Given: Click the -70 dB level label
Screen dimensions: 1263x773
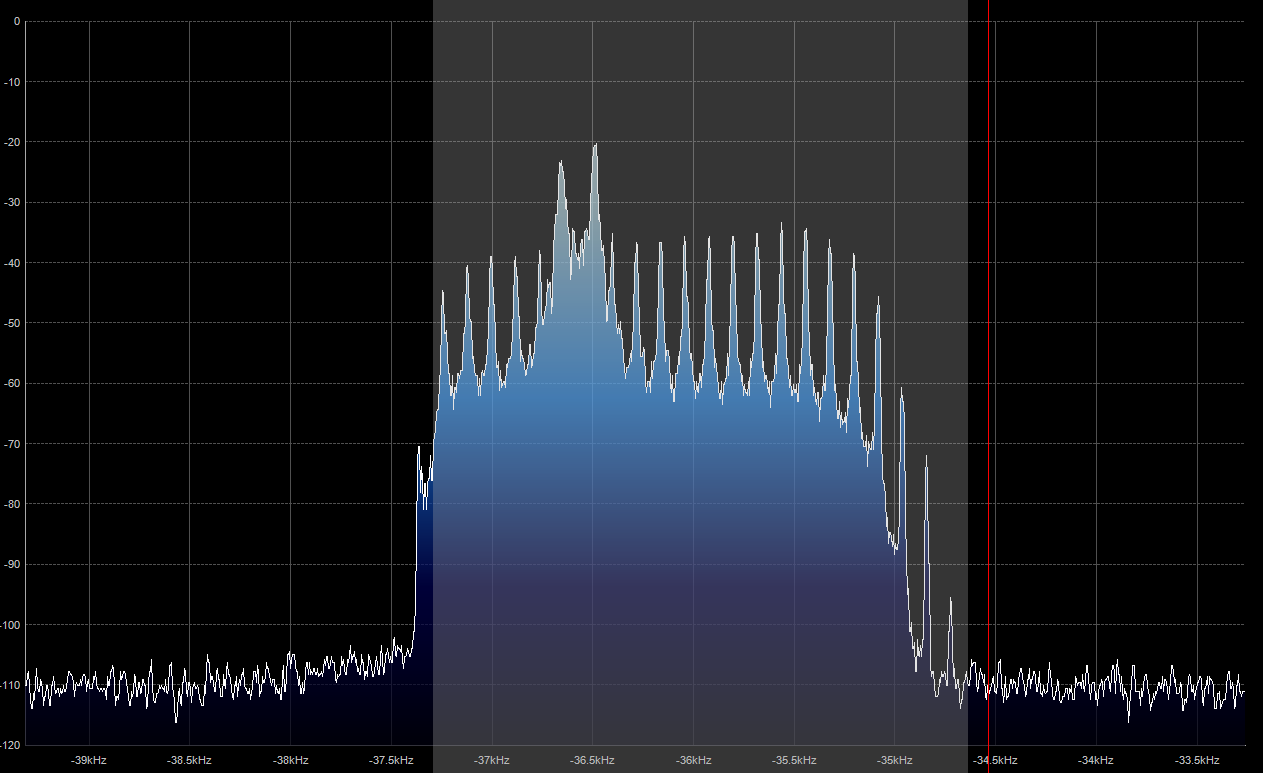Looking at the screenshot, I should [11, 444].
